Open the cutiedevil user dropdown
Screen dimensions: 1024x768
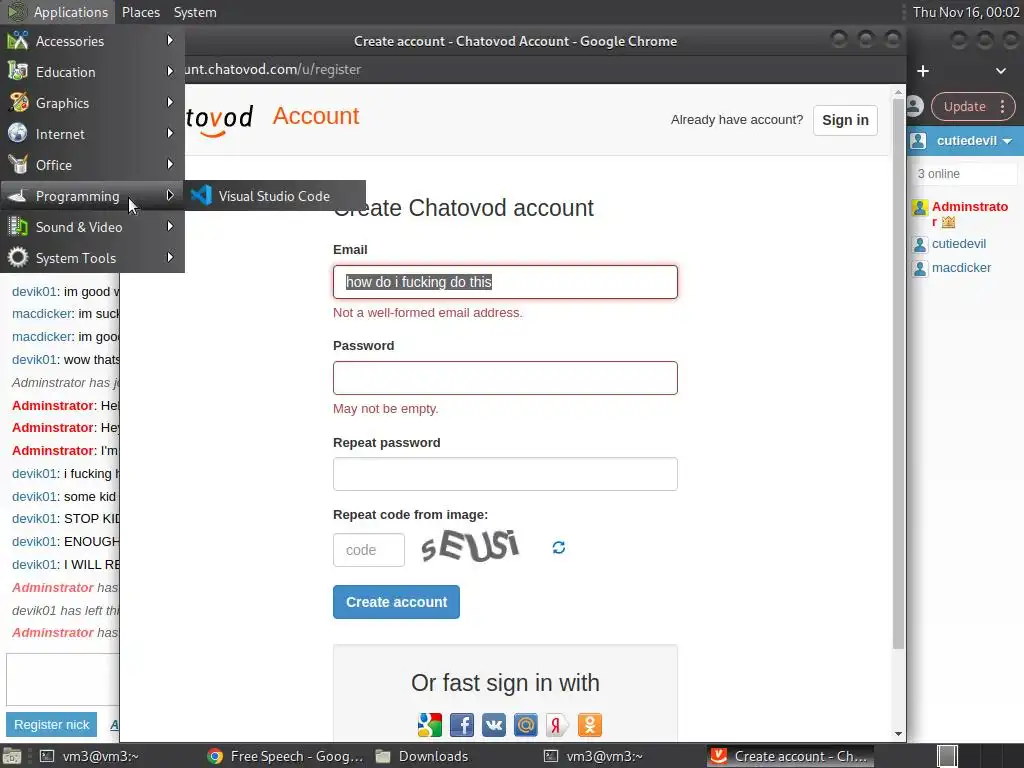pyautogui.click(x=972, y=141)
